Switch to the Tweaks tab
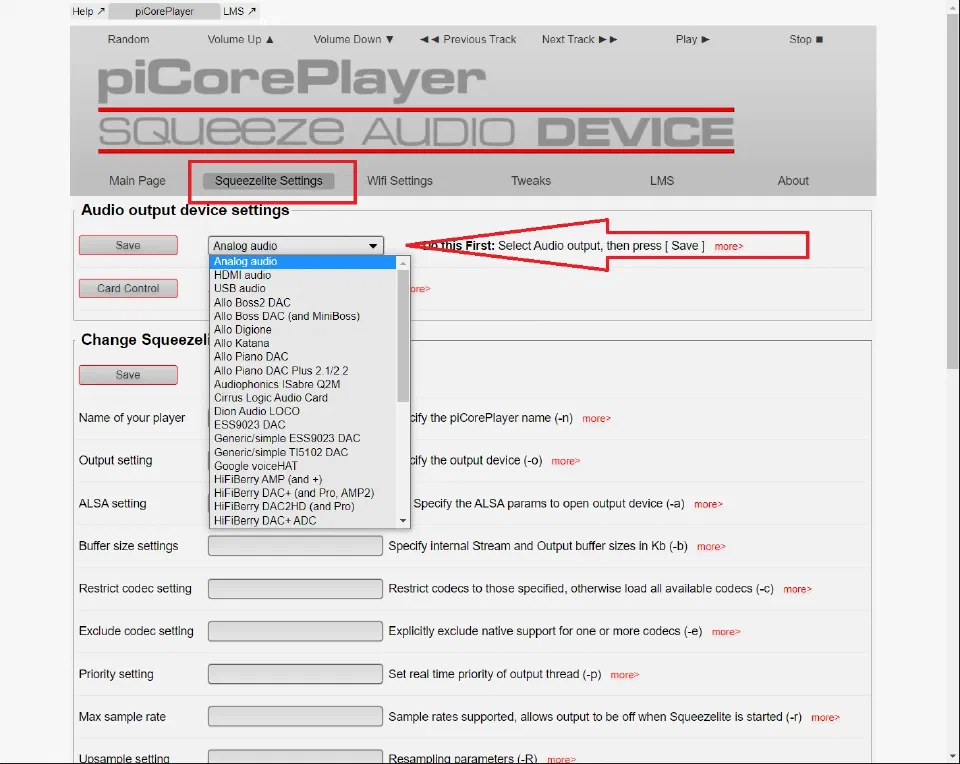This screenshot has width=960, height=764. pos(531,181)
